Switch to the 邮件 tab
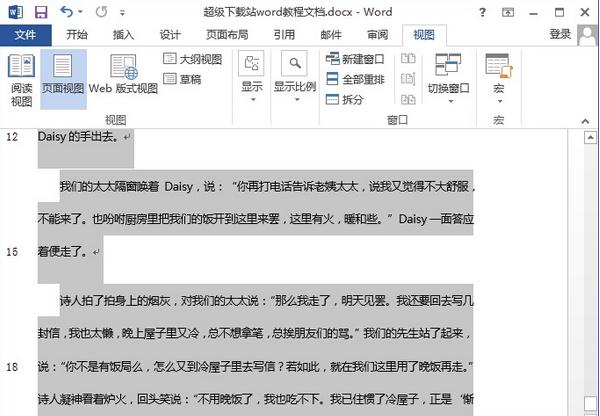This screenshot has width=600, height=416. pos(331,35)
